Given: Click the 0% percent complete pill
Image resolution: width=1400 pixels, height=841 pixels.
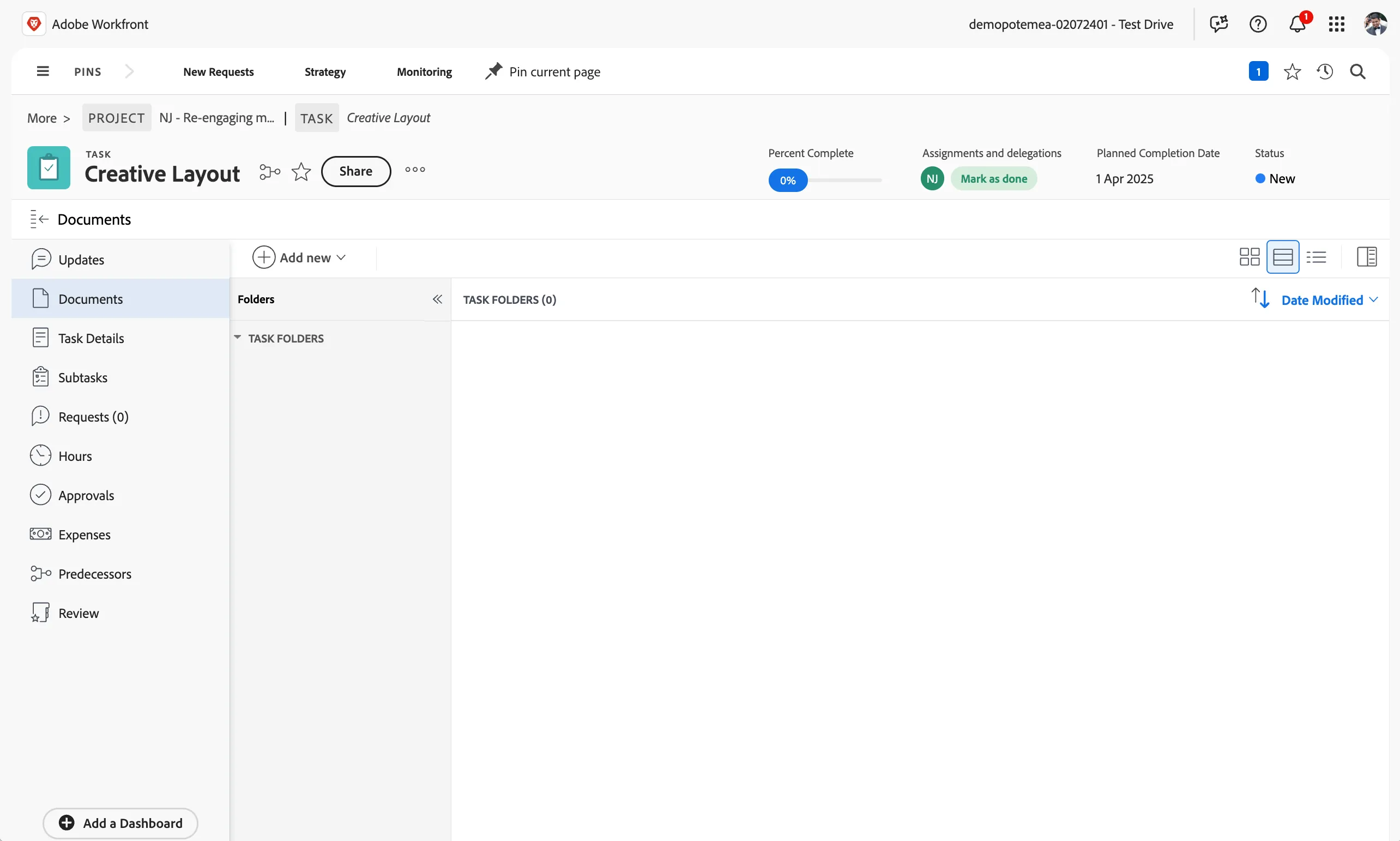Looking at the screenshot, I should [788, 180].
